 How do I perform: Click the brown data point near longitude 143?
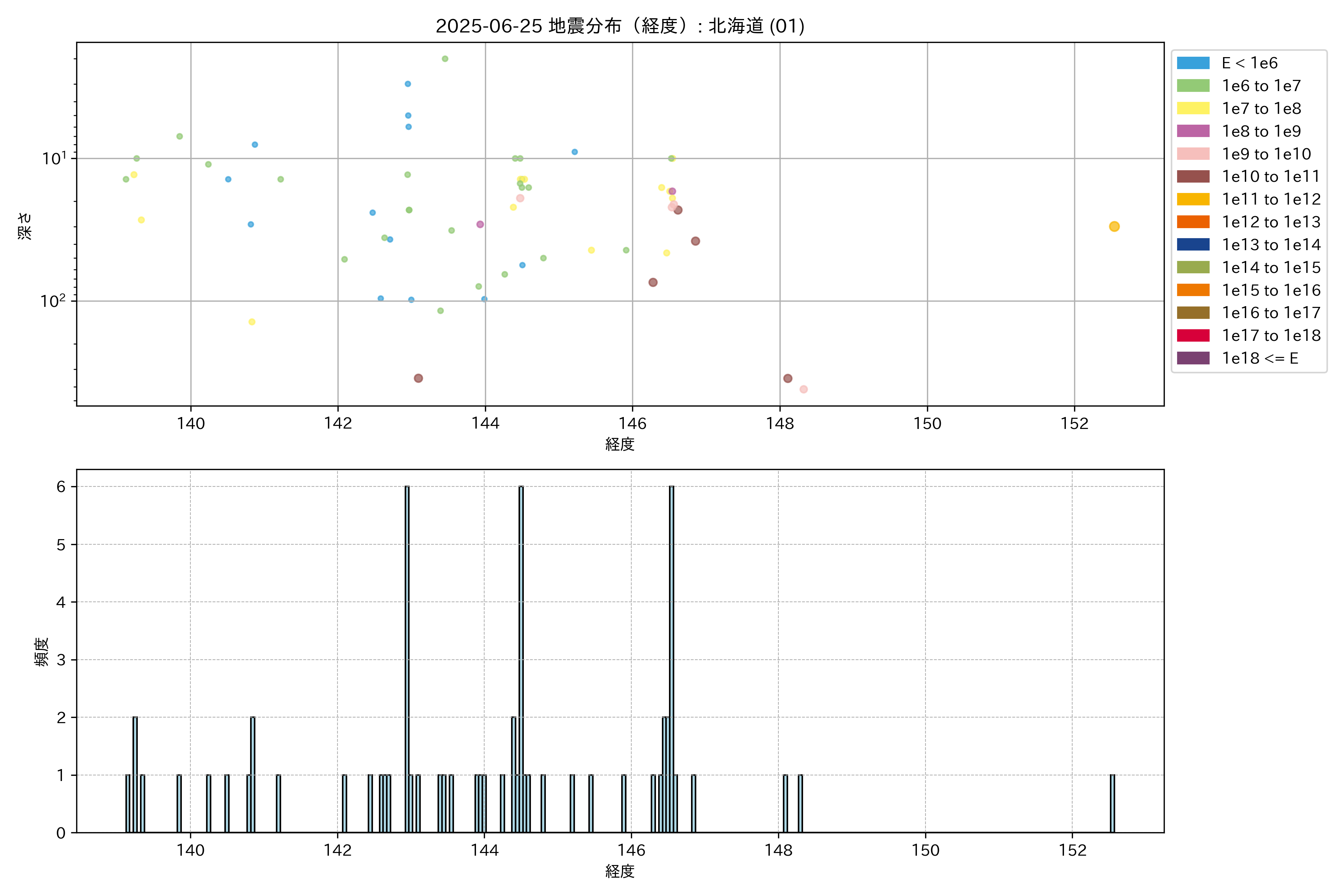(x=418, y=378)
